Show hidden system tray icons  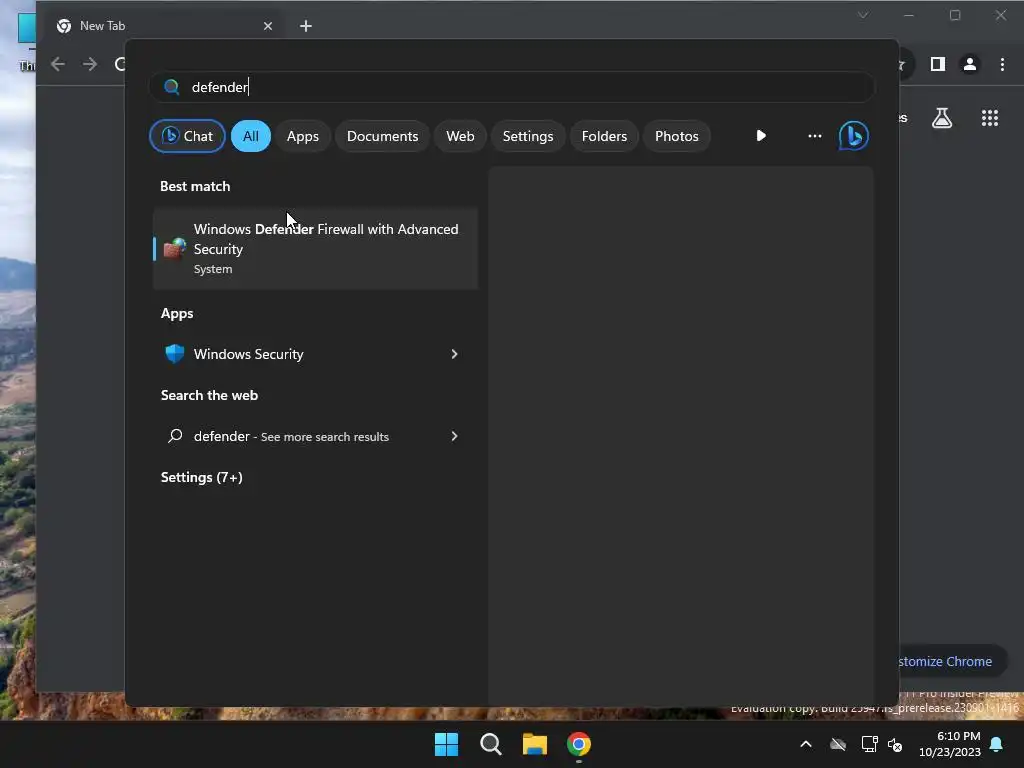tap(806, 744)
